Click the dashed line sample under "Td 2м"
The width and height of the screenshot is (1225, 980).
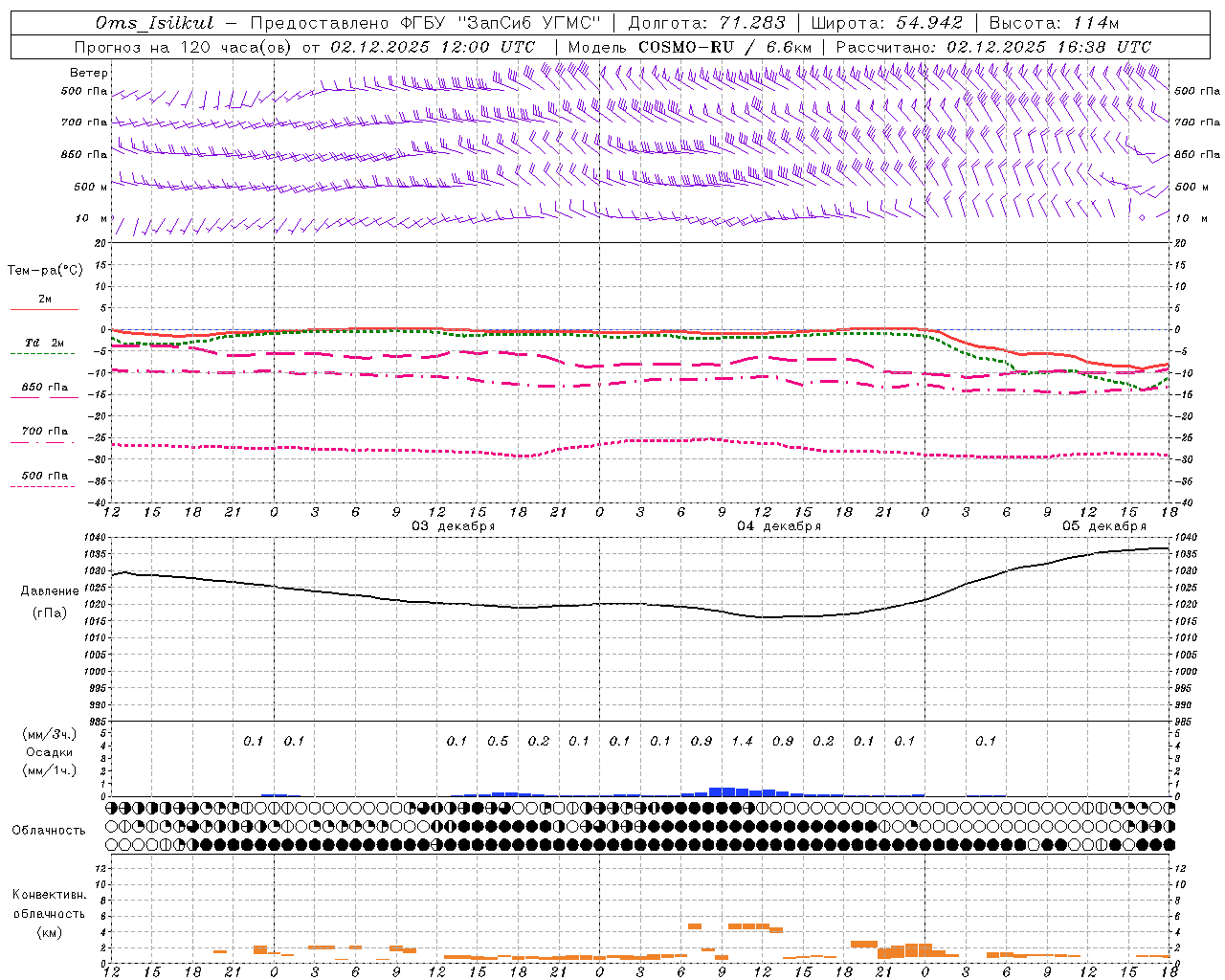pos(43,353)
